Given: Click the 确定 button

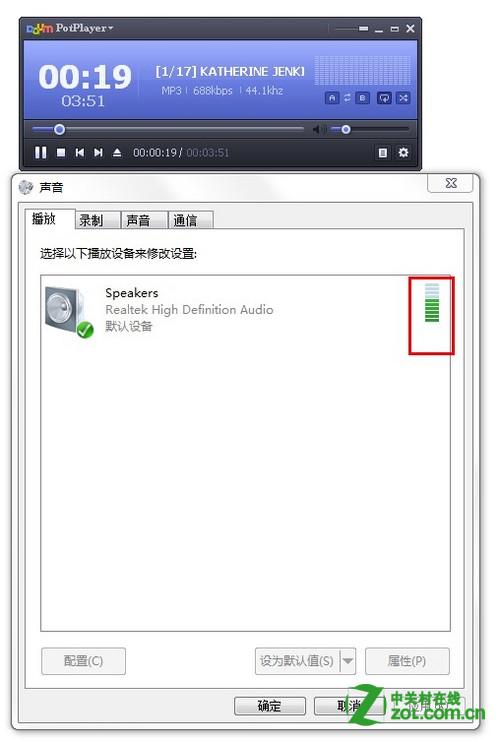Looking at the screenshot, I should tap(270, 706).
